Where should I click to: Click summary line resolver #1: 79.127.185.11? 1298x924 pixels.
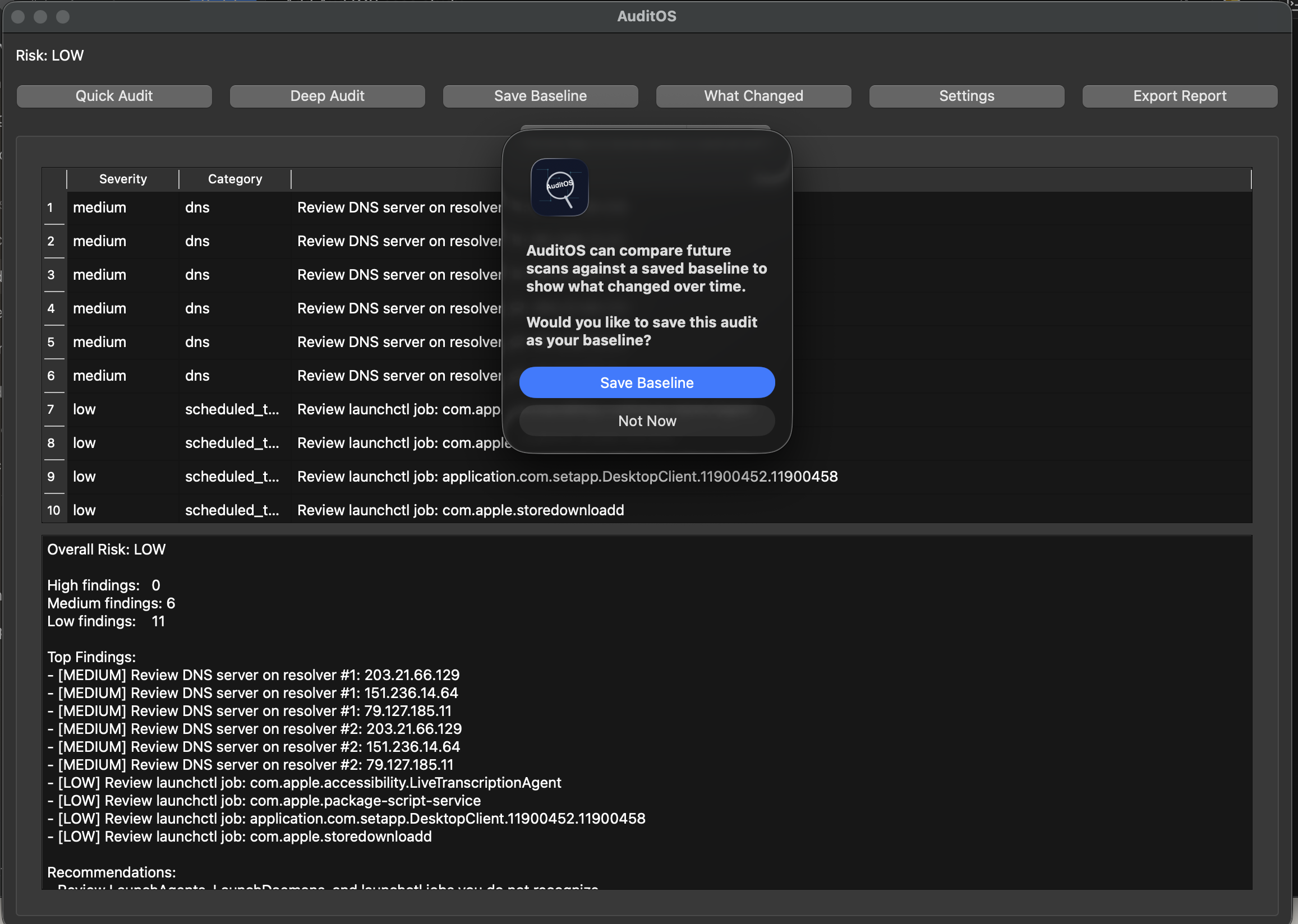[249, 710]
